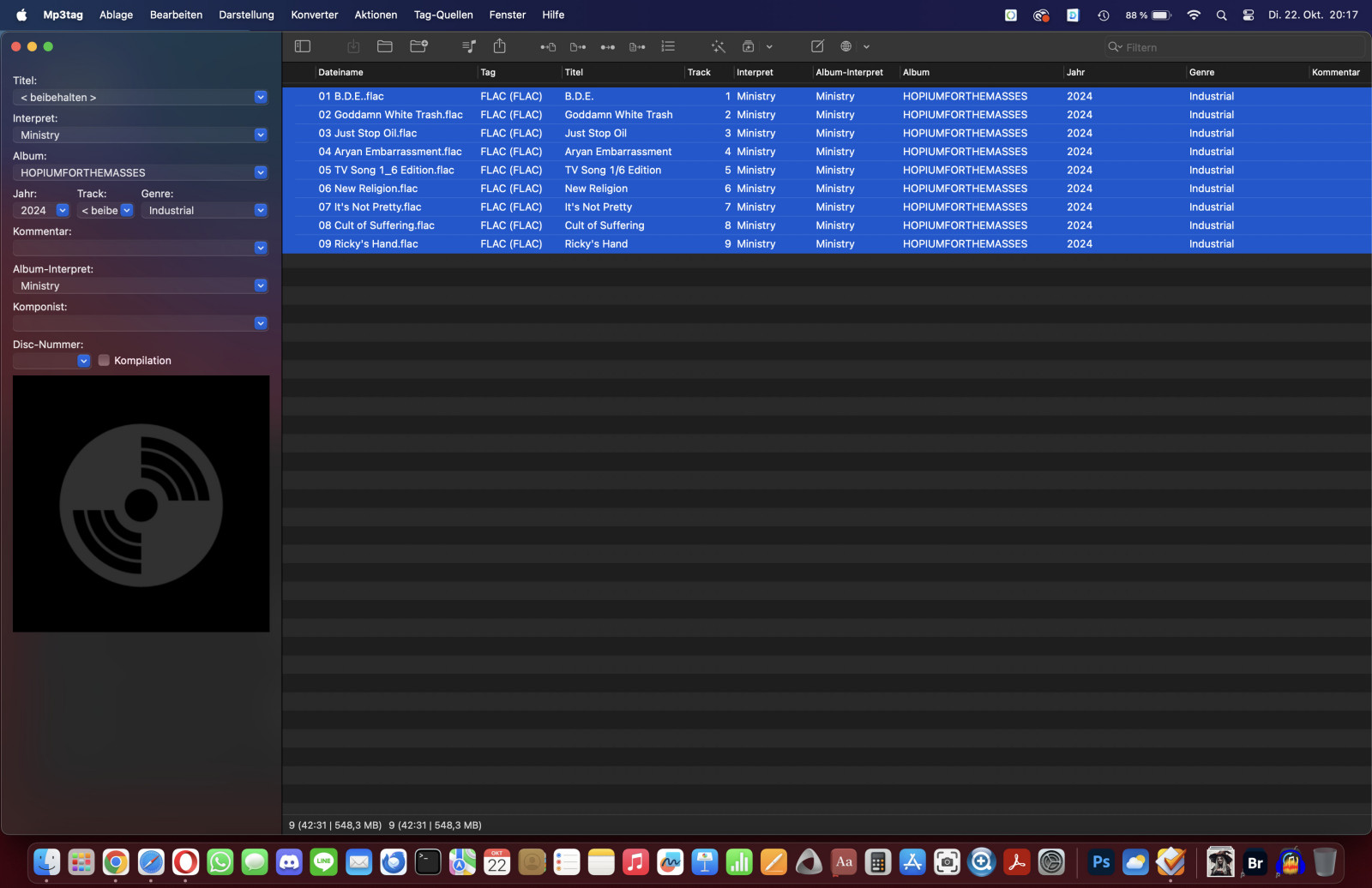Click the title cell 'Cult of Suffering'
The height and width of the screenshot is (888, 1372).
click(605, 225)
